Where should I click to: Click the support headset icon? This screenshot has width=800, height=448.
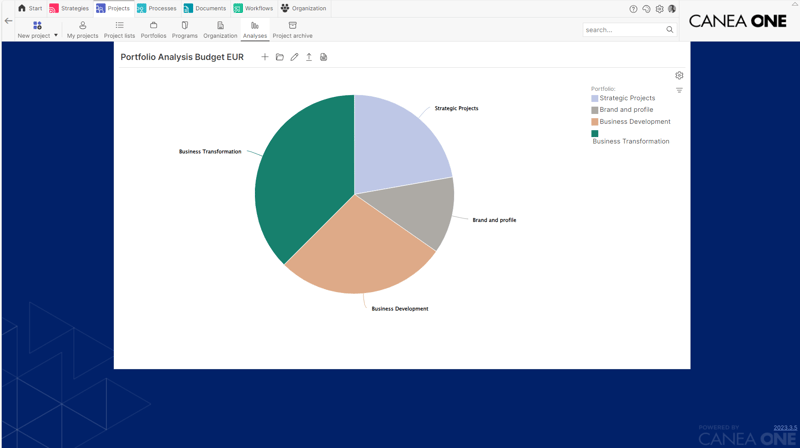pyautogui.click(x=646, y=9)
